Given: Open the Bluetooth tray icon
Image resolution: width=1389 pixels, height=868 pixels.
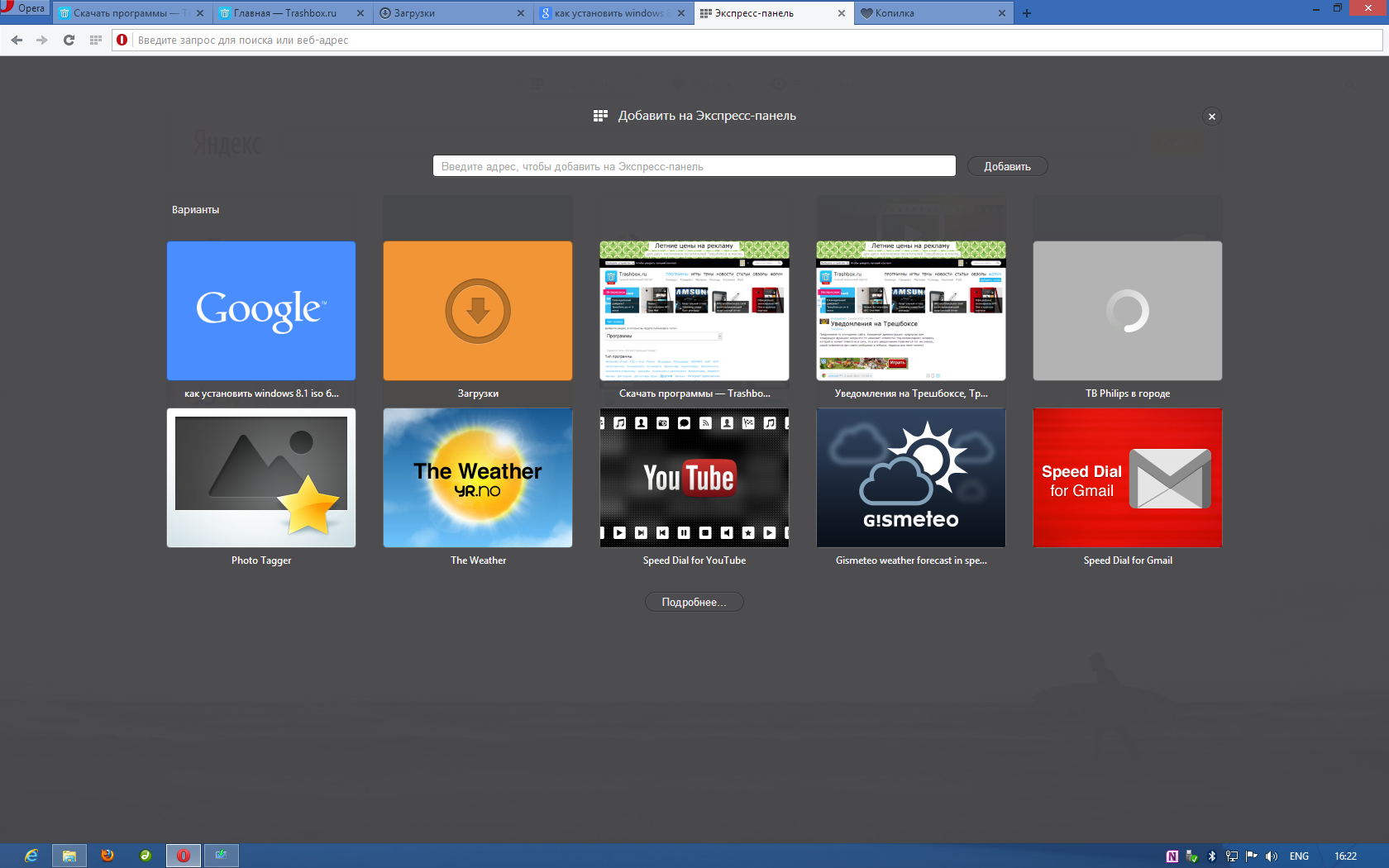Looking at the screenshot, I should [x=1212, y=856].
